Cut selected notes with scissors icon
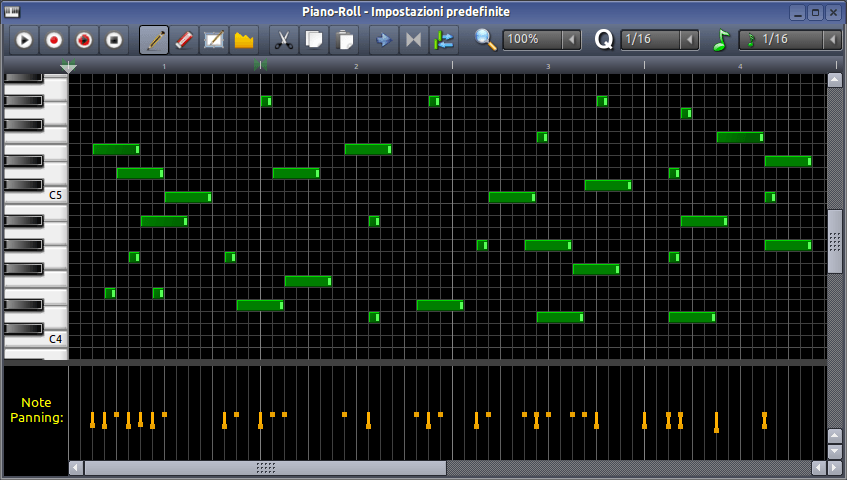This screenshot has height=480, width=847. 284,40
